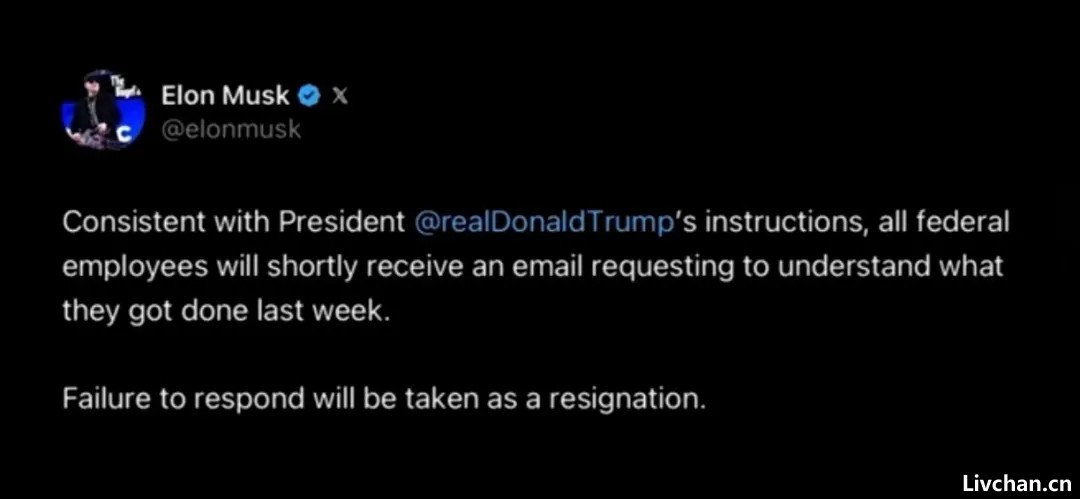The width and height of the screenshot is (1080, 499).
Task: Click the line starting with employees
Action: coord(533,267)
